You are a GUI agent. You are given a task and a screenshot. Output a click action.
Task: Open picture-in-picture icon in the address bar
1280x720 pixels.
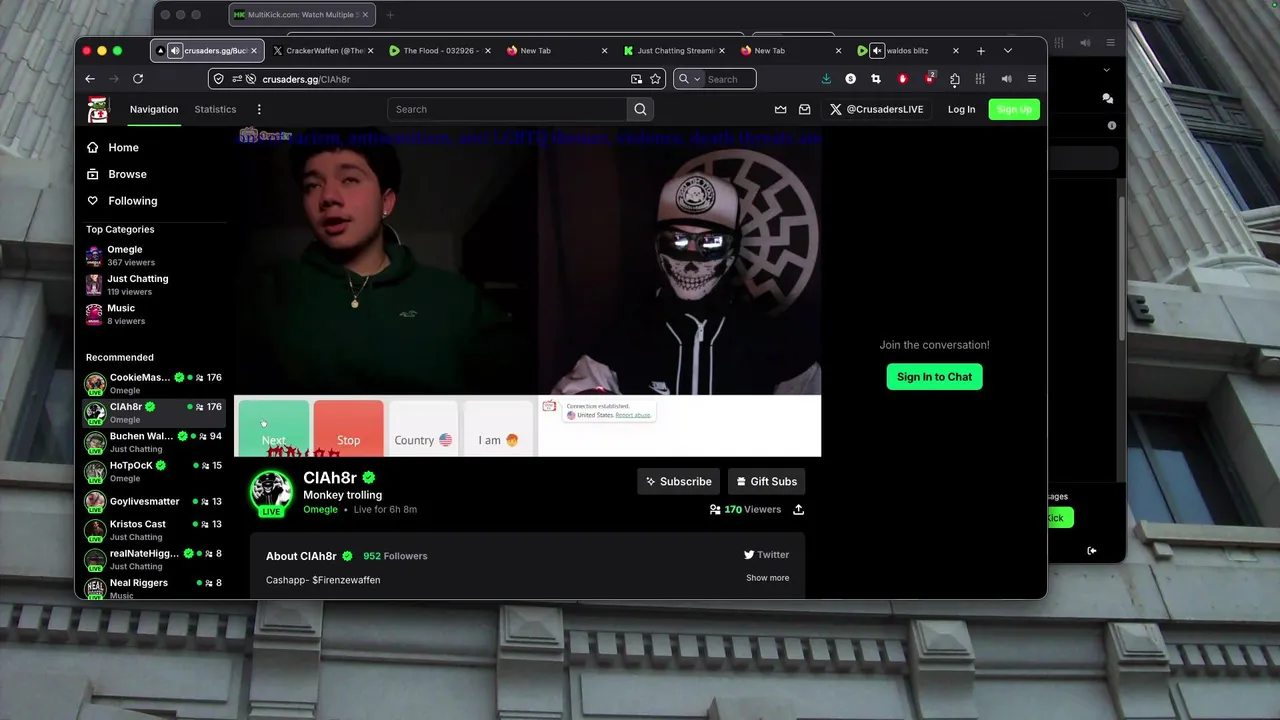636,79
